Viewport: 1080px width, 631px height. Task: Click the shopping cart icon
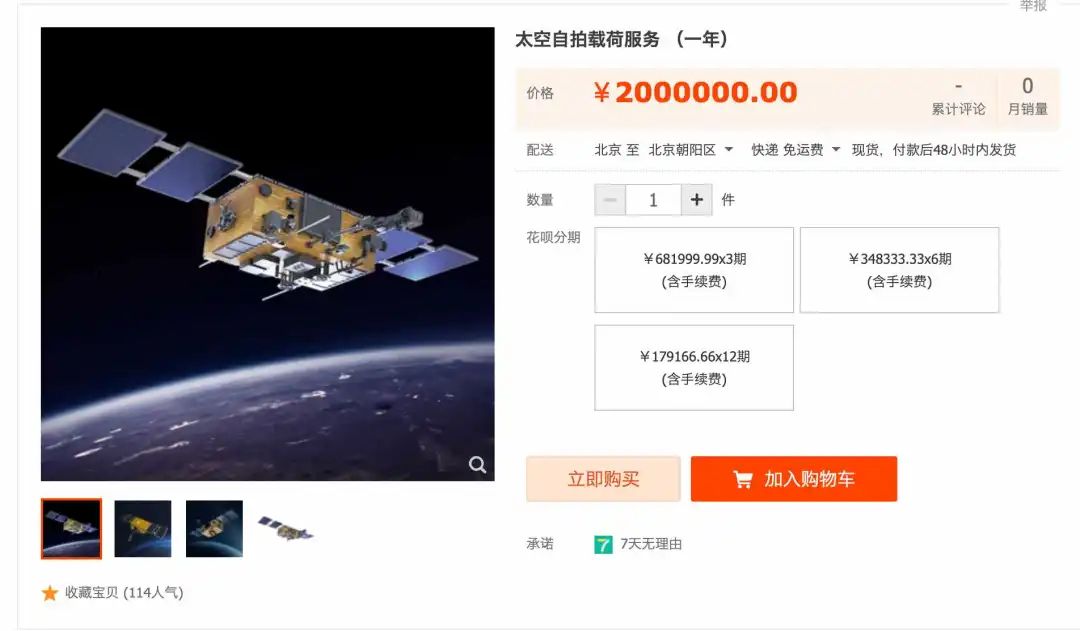(x=743, y=479)
